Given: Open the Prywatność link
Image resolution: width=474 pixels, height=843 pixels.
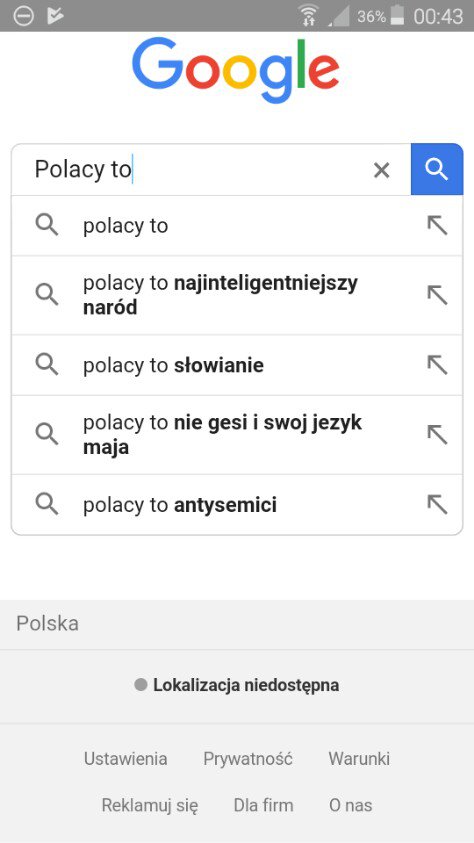Looking at the screenshot, I should coord(248,759).
